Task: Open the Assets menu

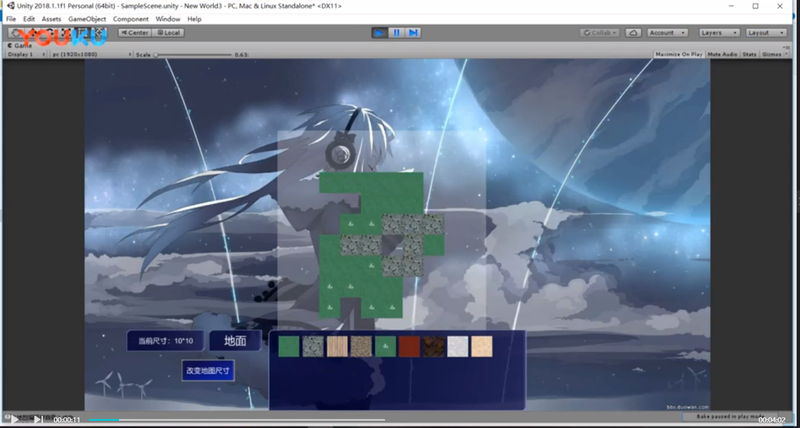Action: coord(52,19)
